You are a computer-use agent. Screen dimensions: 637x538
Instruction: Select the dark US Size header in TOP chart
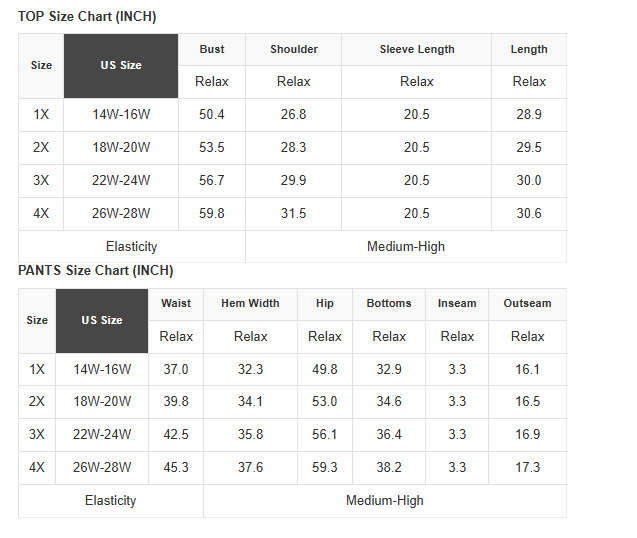(x=121, y=65)
